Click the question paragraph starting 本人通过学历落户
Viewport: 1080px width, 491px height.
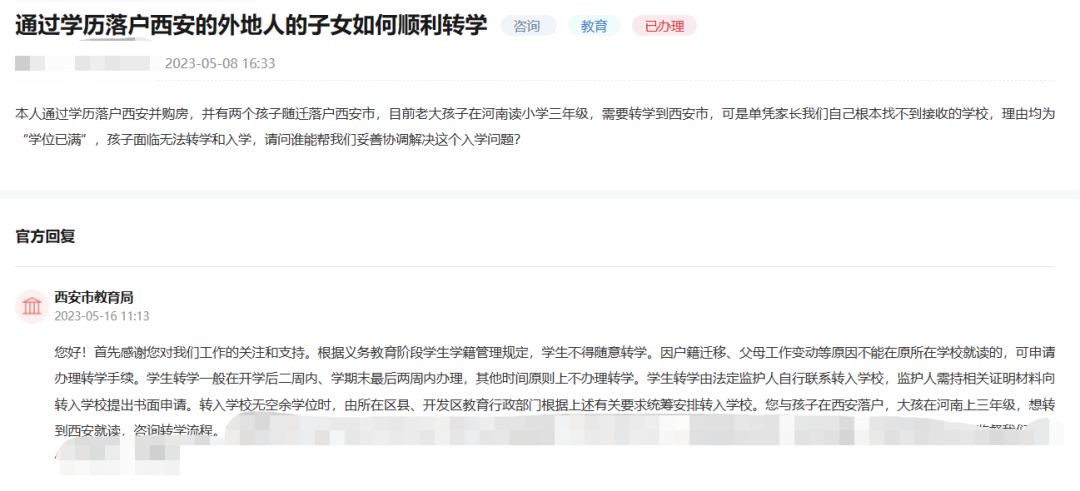coord(534,125)
